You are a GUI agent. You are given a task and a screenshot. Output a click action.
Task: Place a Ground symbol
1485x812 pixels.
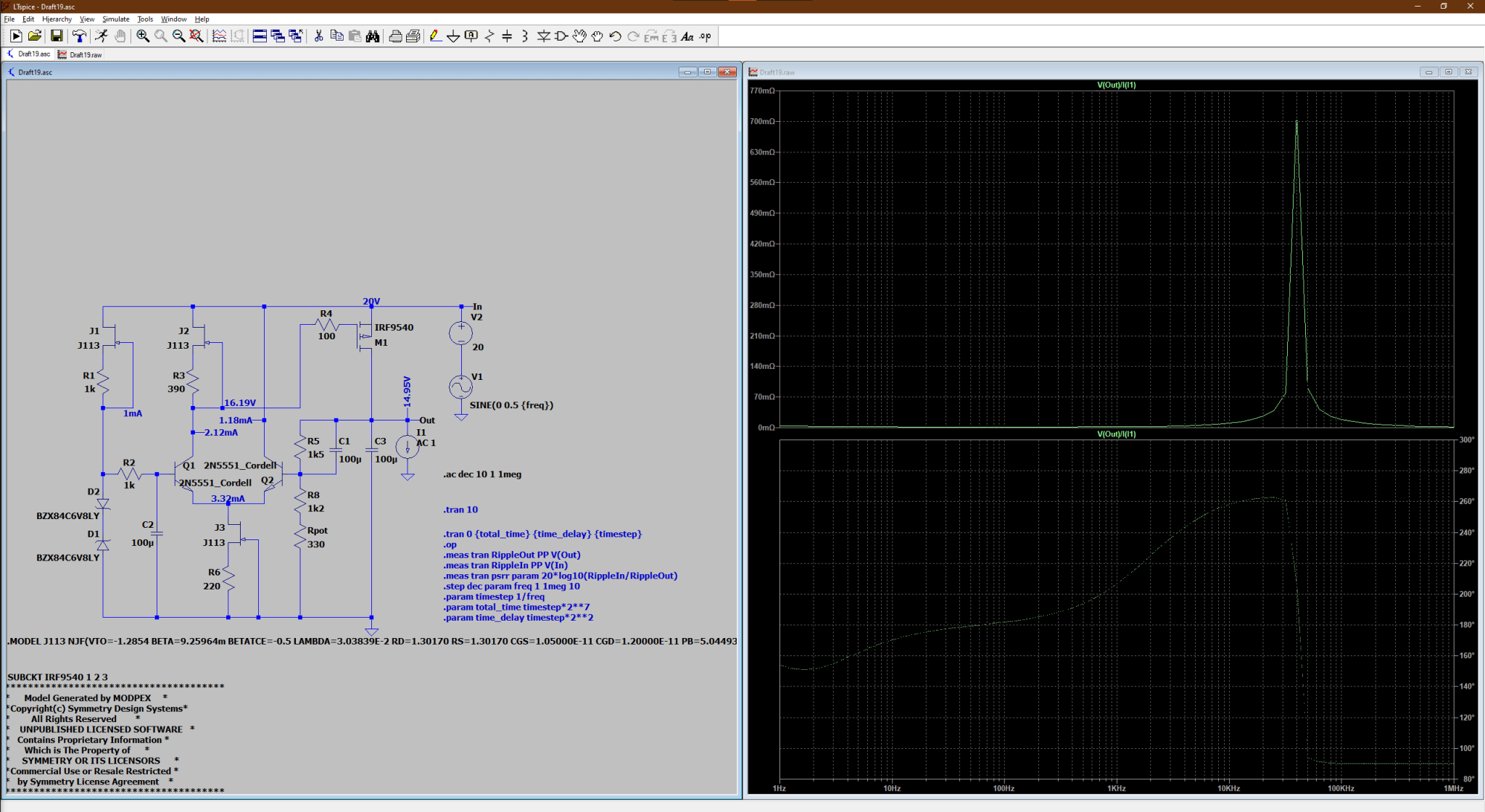pos(453,36)
